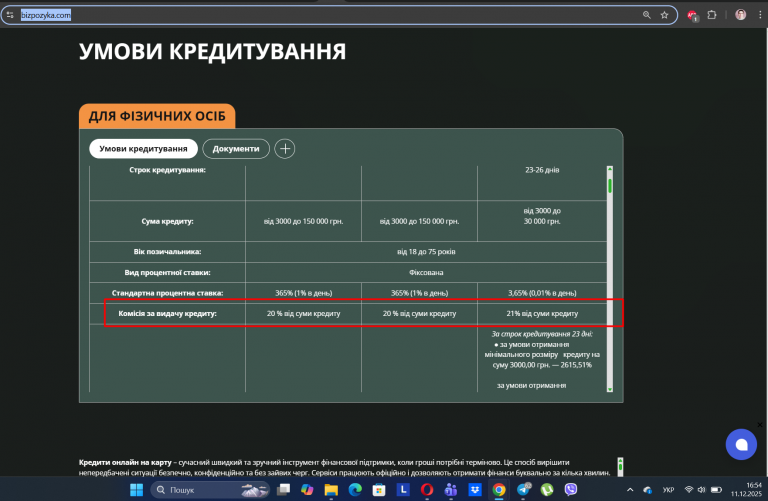The width and height of the screenshot is (768, 501).
Task: Click За строк кредитування 23 дні: text
Action: click(542, 334)
